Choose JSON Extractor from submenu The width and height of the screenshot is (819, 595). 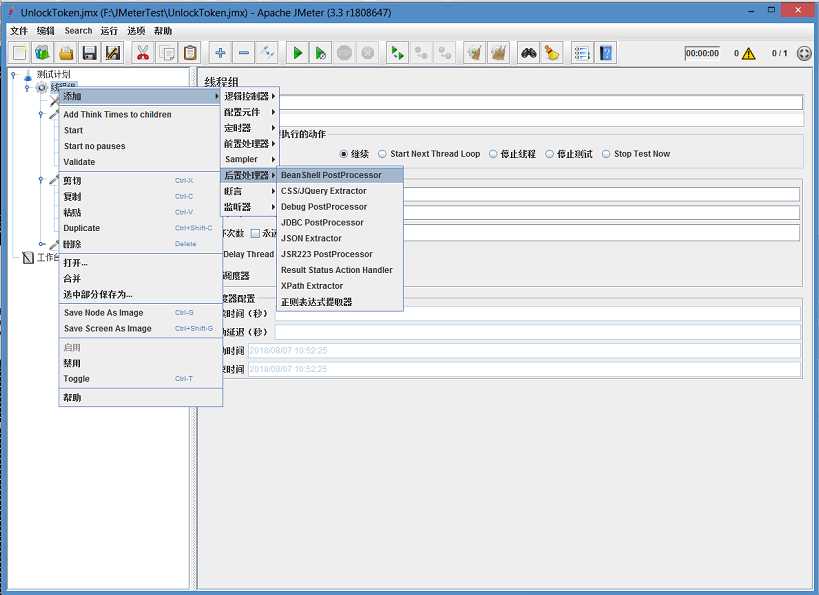coord(340,238)
